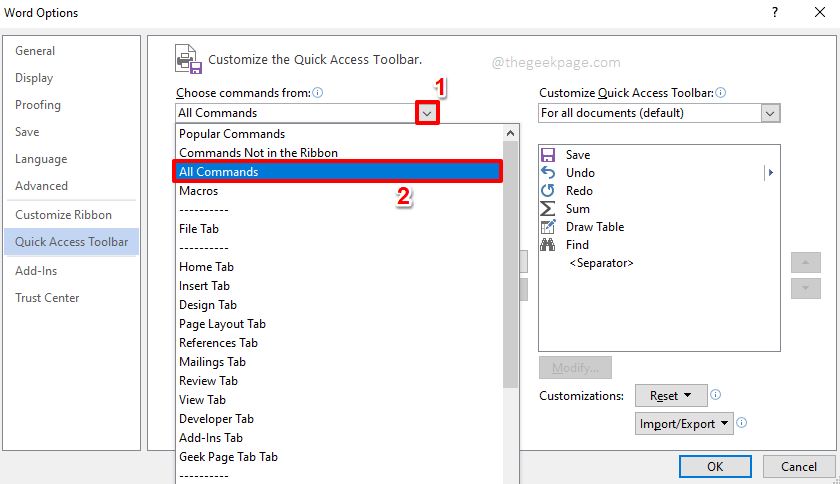
Task: Choose Commands Not in the Ribbon option
Action: (258, 153)
